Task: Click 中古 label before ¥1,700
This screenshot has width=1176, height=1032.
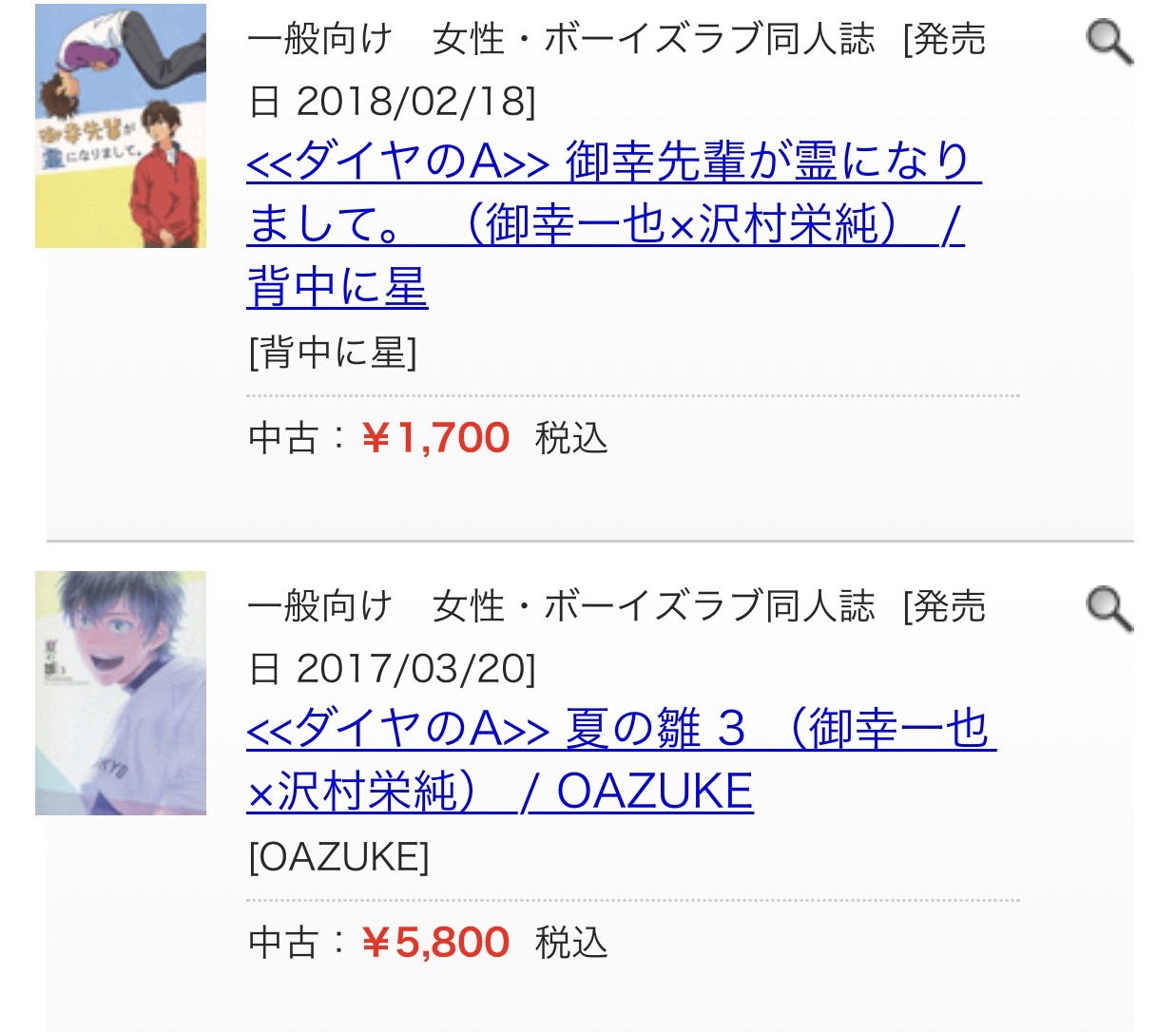Action: [x=282, y=438]
